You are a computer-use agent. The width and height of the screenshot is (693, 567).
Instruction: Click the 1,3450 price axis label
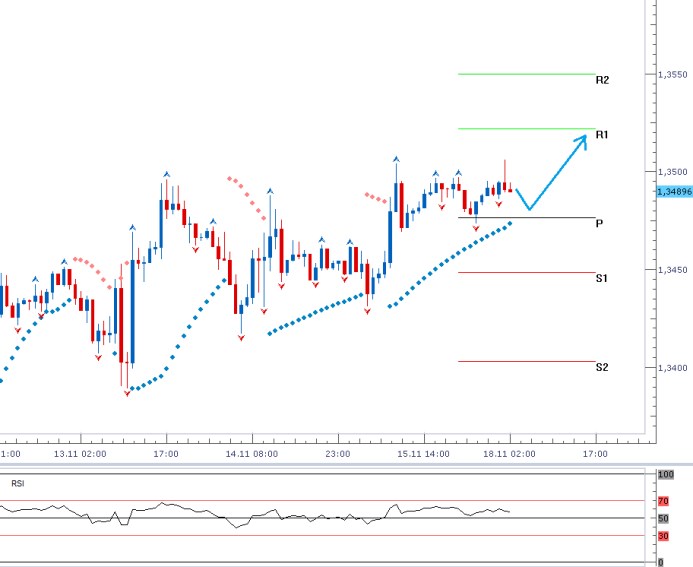click(x=673, y=270)
